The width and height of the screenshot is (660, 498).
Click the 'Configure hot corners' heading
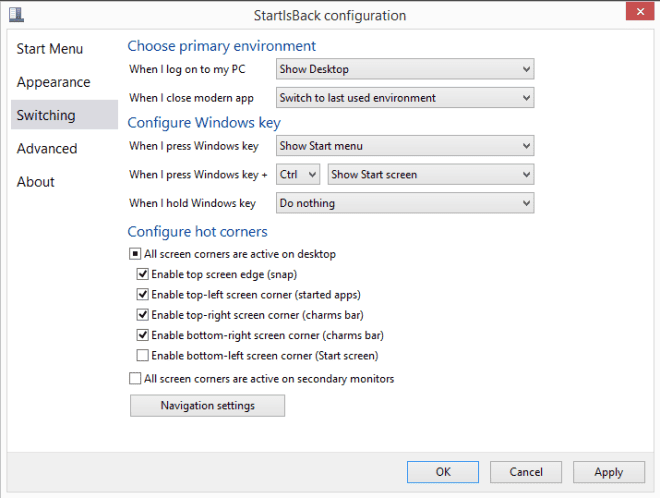point(197,232)
